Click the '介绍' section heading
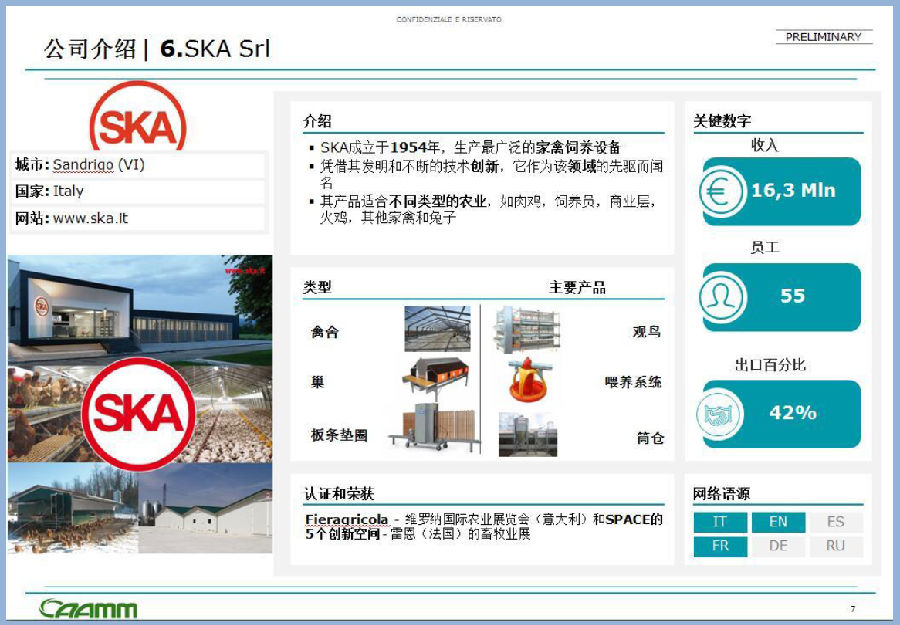The height and width of the screenshot is (625, 900). [x=317, y=121]
